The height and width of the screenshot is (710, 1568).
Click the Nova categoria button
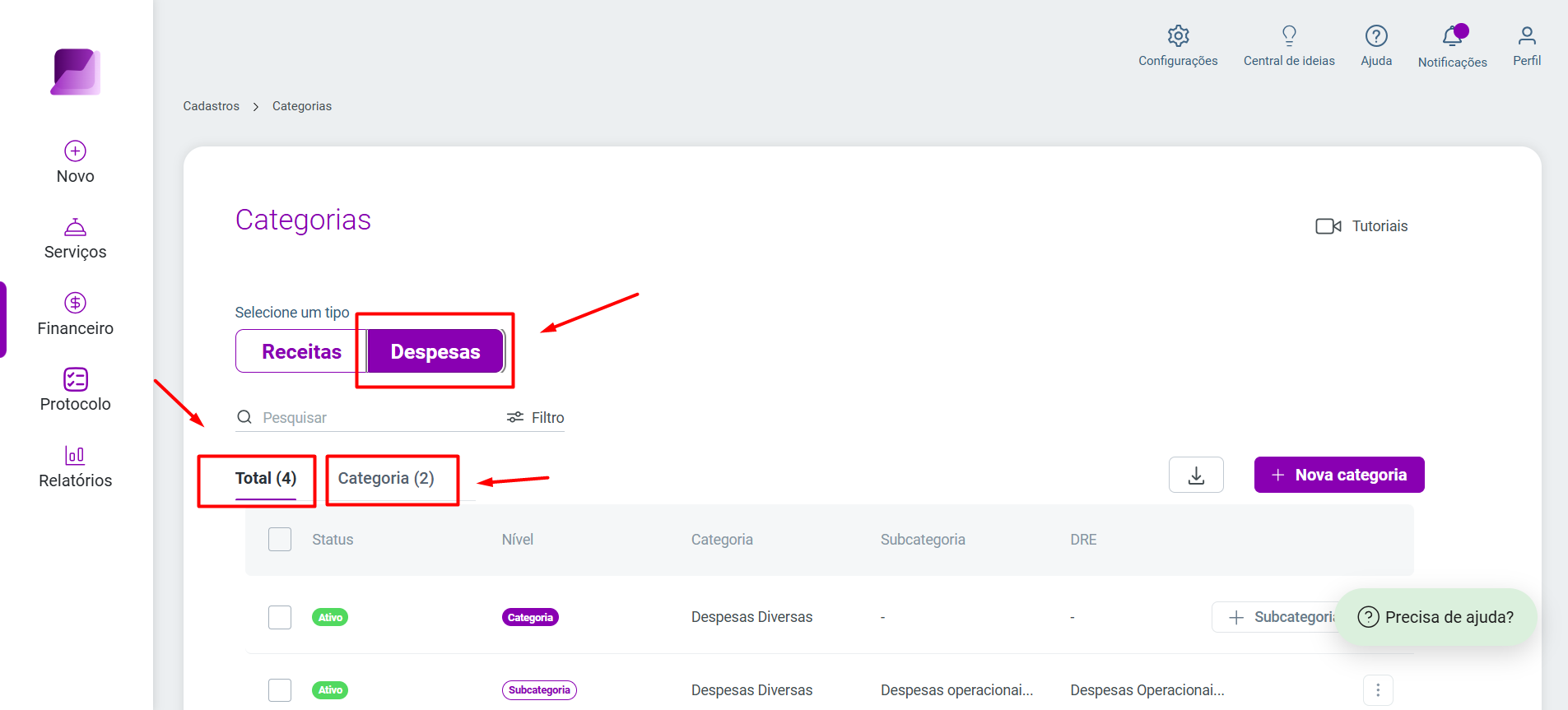click(1339, 475)
